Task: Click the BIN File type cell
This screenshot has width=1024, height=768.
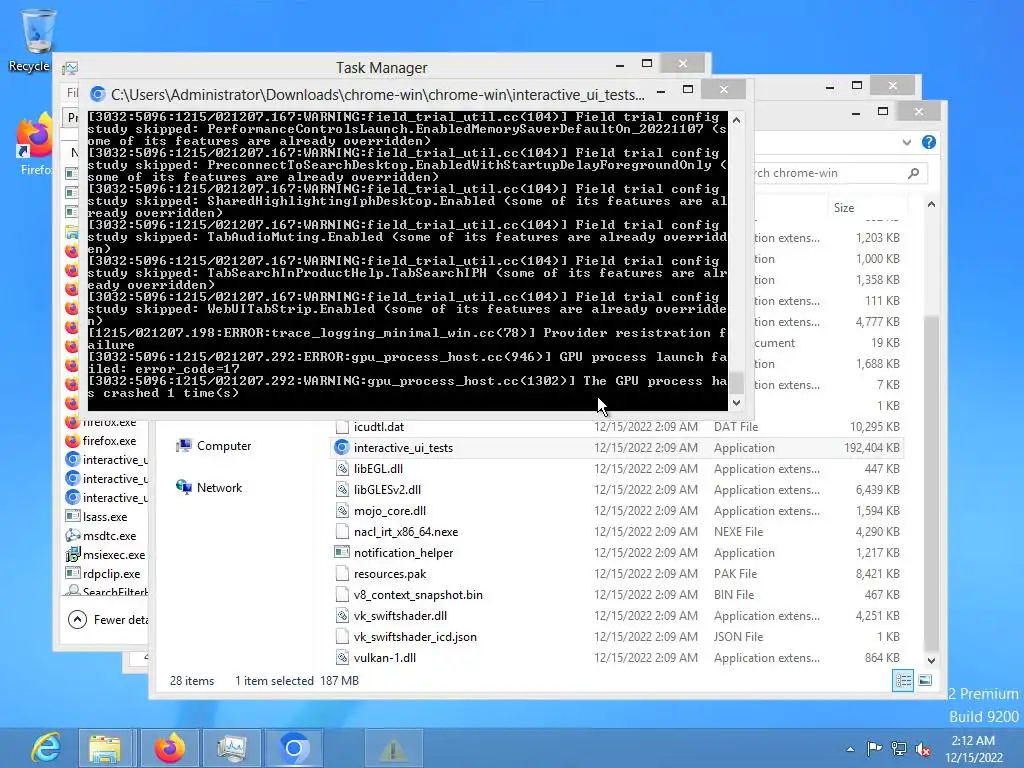Action: [x=734, y=595]
